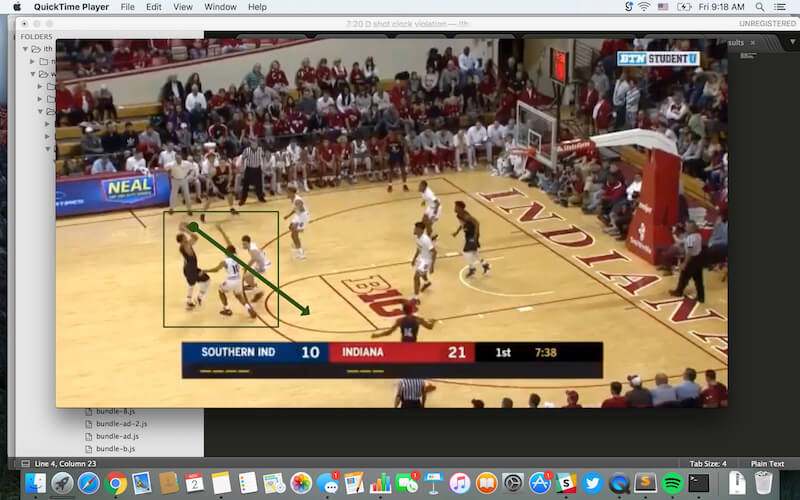Click the Wi-Fi status icon
This screenshot has height=500, width=800.
pos(644,7)
